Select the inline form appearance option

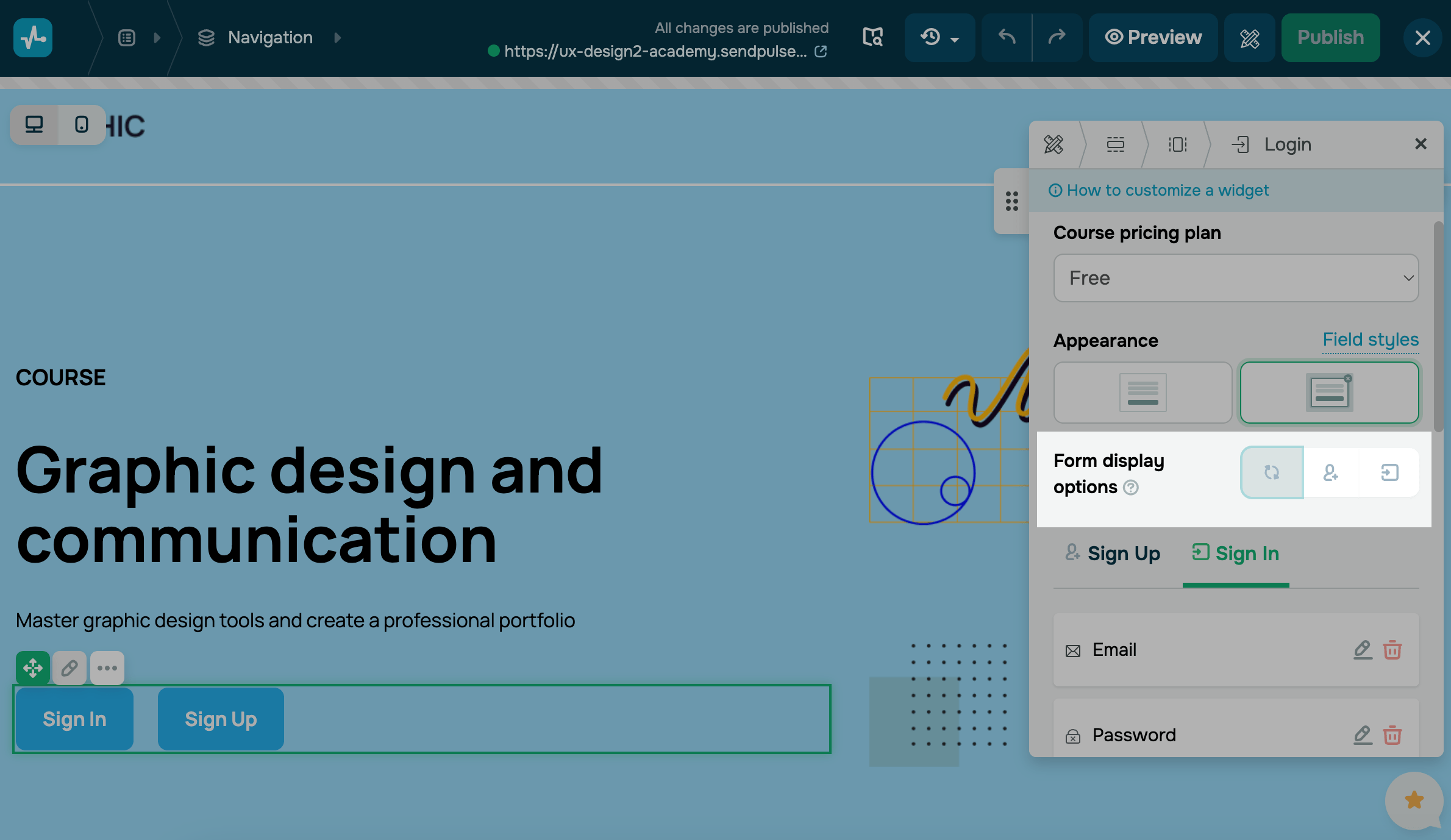pos(1143,393)
